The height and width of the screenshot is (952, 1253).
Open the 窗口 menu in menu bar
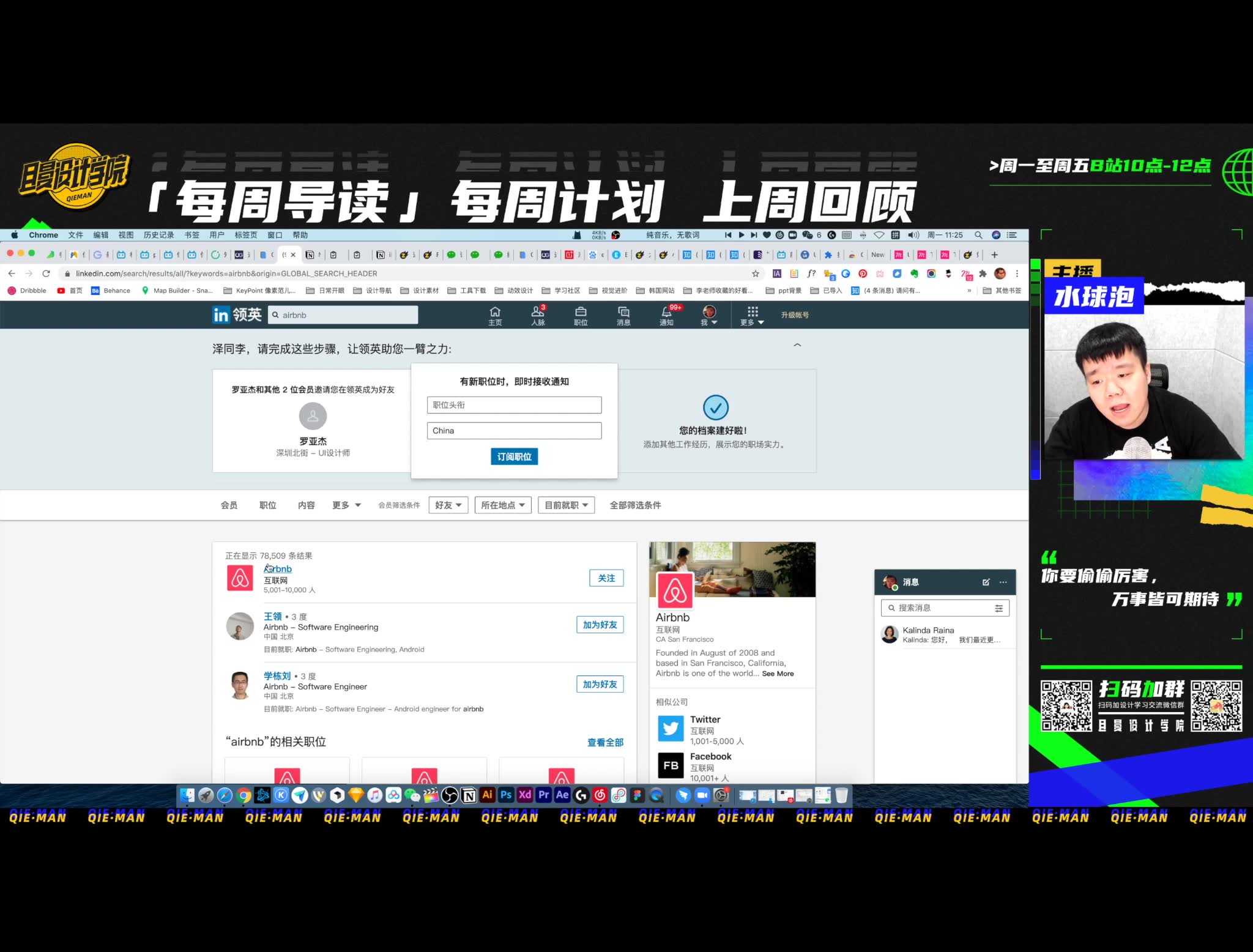click(275, 235)
